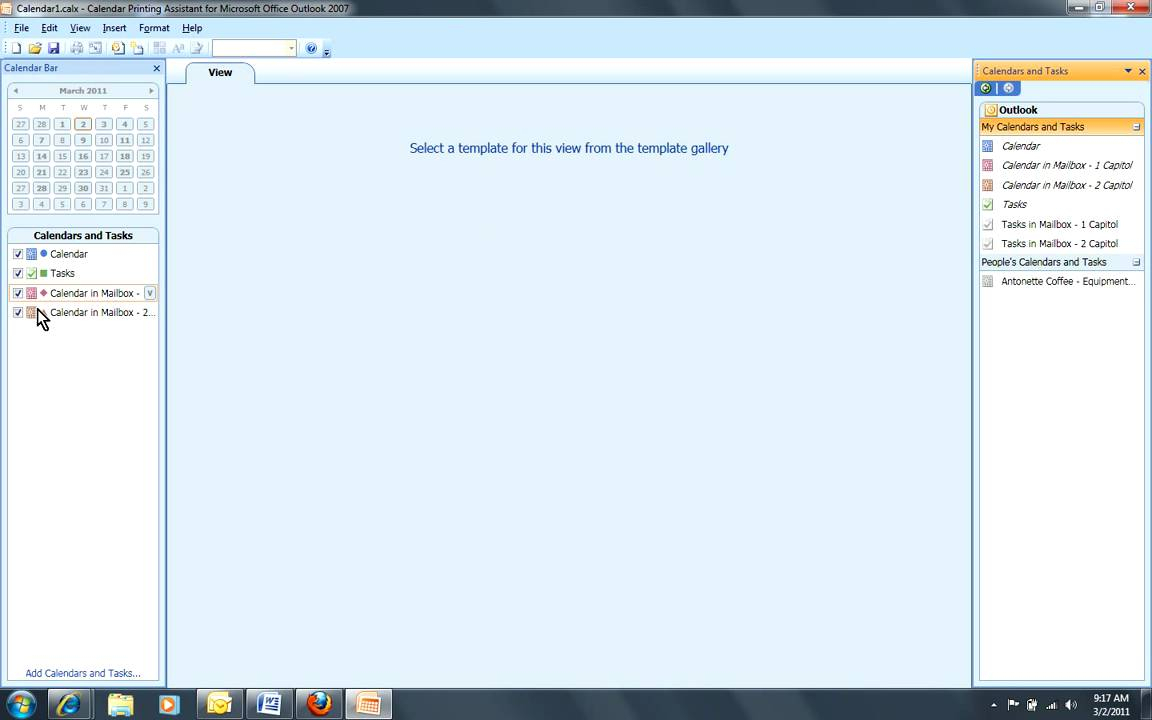Image resolution: width=1152 pixels, height=720 pixels.
Task: Open the Calendars and Tasks pane options arrow
Action: 1128,71
